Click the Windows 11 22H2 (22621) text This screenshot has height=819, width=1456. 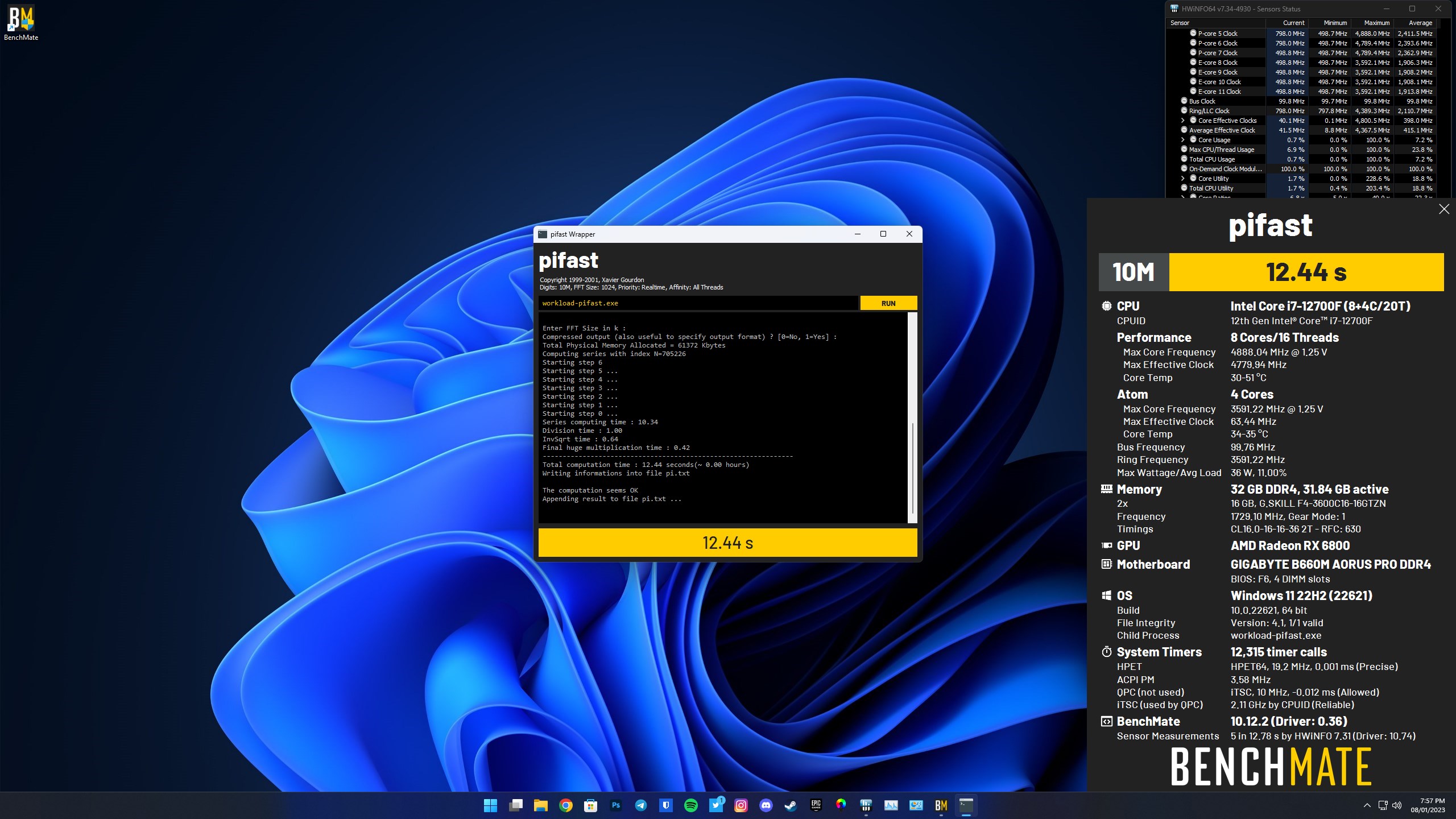pos(1301,595)
